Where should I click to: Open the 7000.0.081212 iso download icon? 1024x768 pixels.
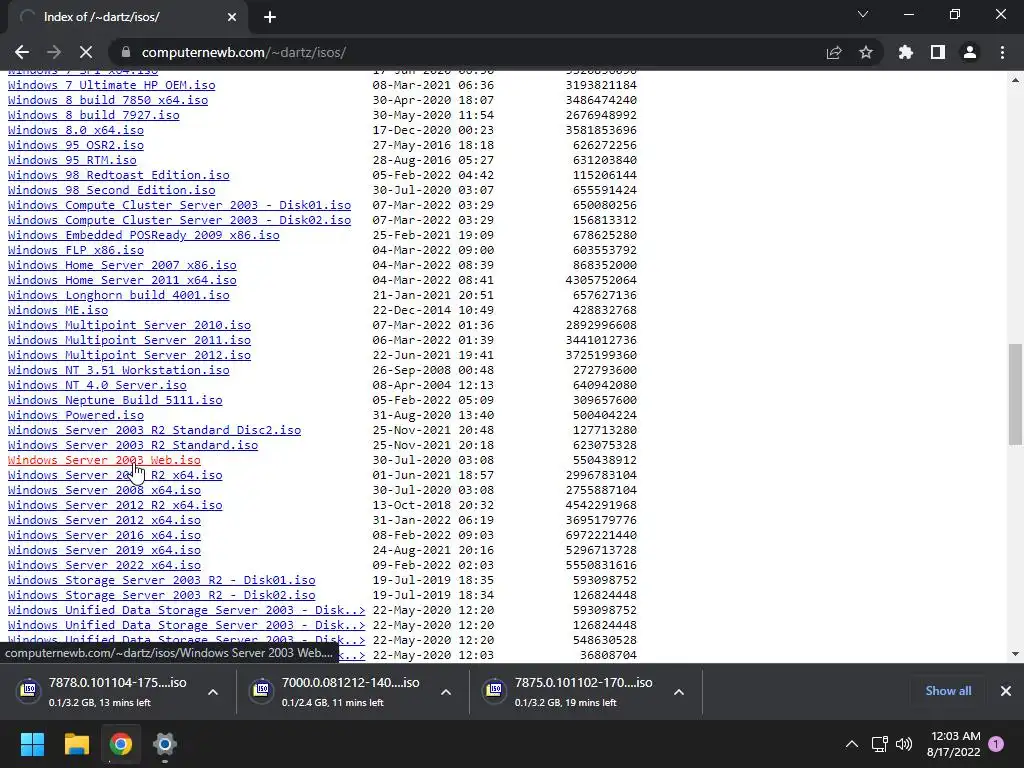coord(261,690)
